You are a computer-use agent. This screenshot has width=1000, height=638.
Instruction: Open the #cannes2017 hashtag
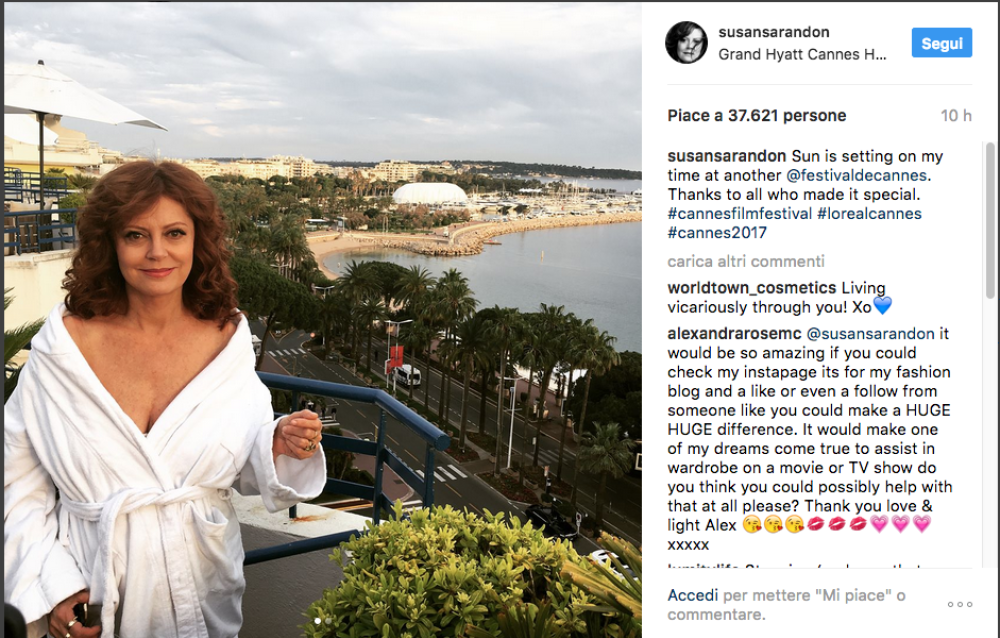click(x=717, y=232)
